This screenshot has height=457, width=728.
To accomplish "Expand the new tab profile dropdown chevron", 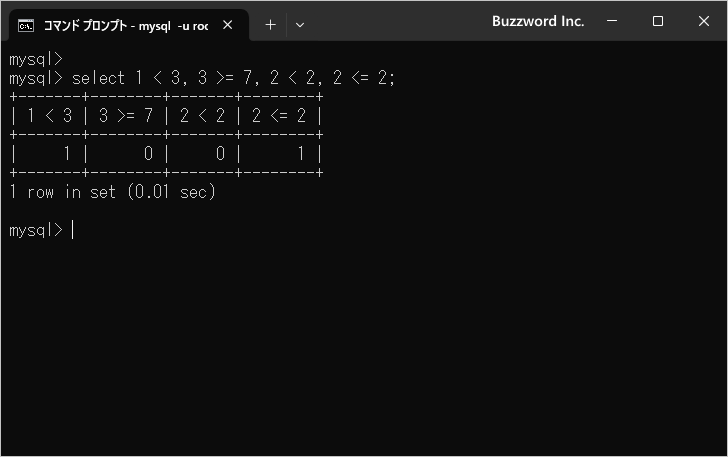I will 299,25.
